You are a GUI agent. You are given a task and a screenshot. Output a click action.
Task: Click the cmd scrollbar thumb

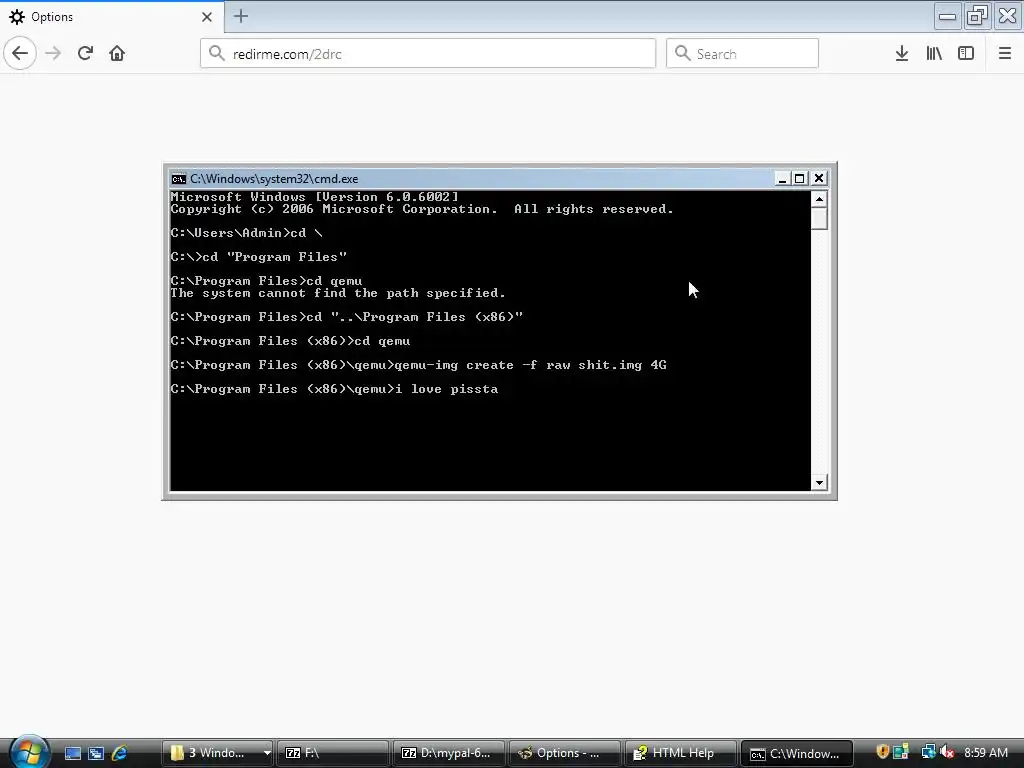click(819, 218)
